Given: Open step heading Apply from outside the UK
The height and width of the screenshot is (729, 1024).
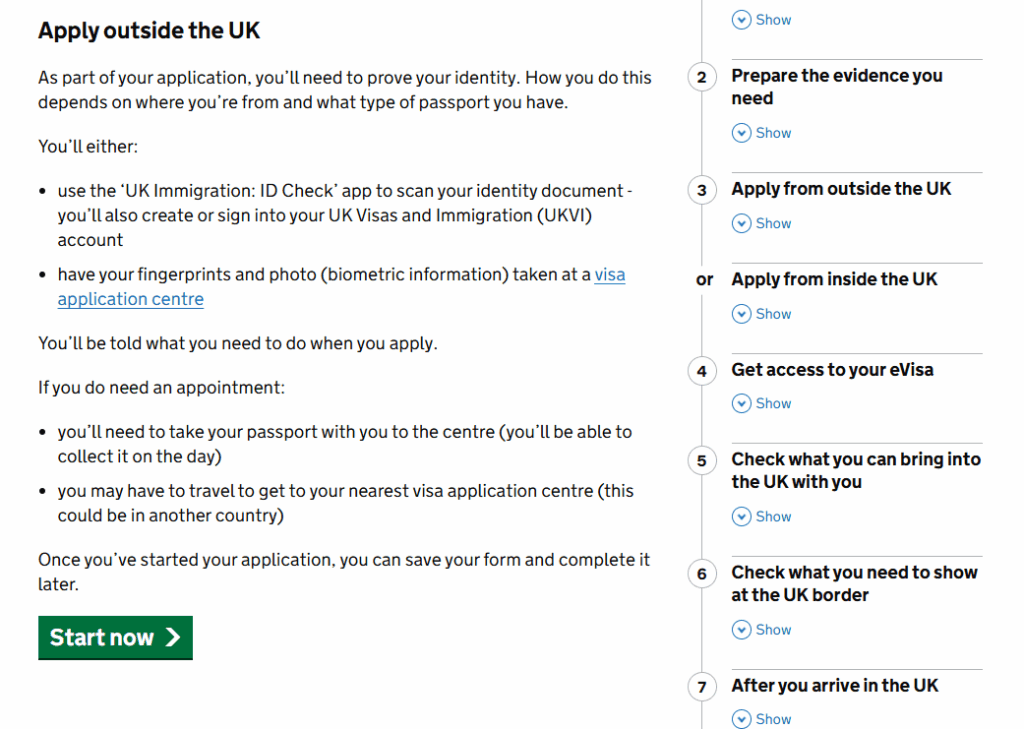Looking at the screenshot, I should (841, 189).
